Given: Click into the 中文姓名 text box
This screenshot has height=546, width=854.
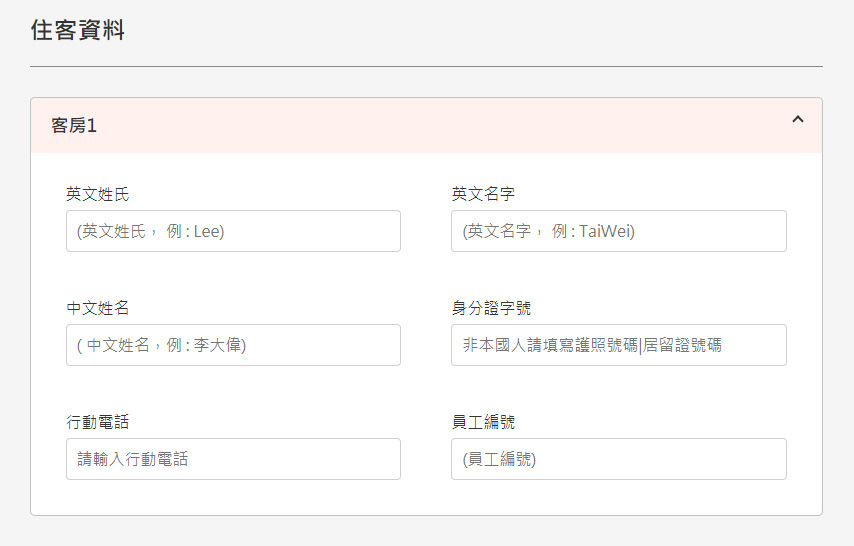Looking at the screenshot, I should 233,345.
